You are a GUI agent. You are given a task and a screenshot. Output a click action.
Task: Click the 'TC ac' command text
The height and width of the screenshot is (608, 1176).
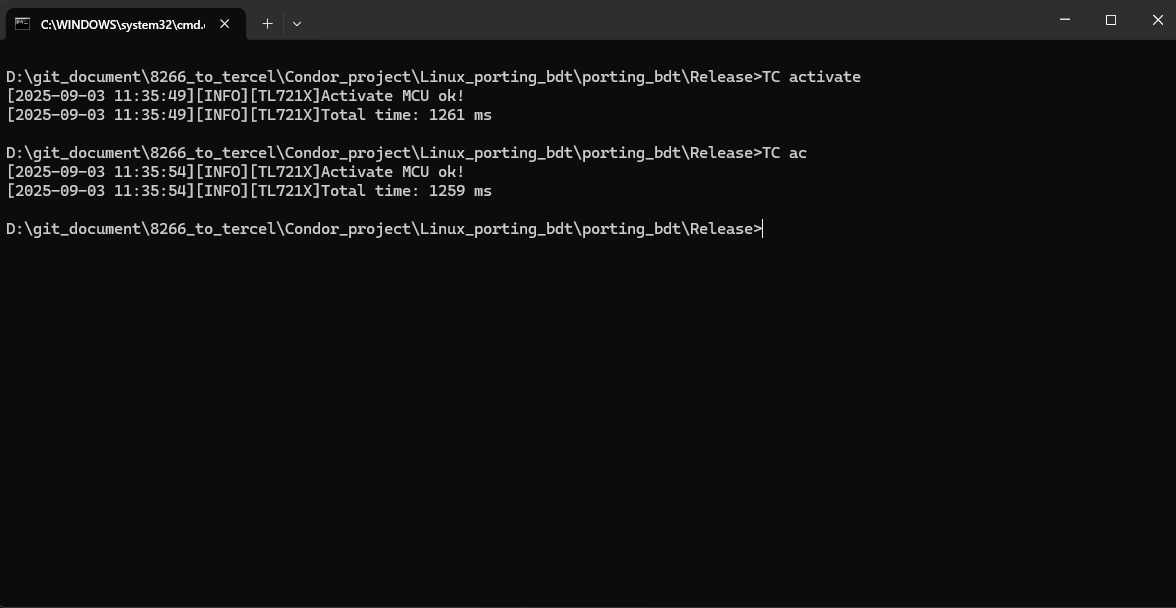tap(784, 153)
